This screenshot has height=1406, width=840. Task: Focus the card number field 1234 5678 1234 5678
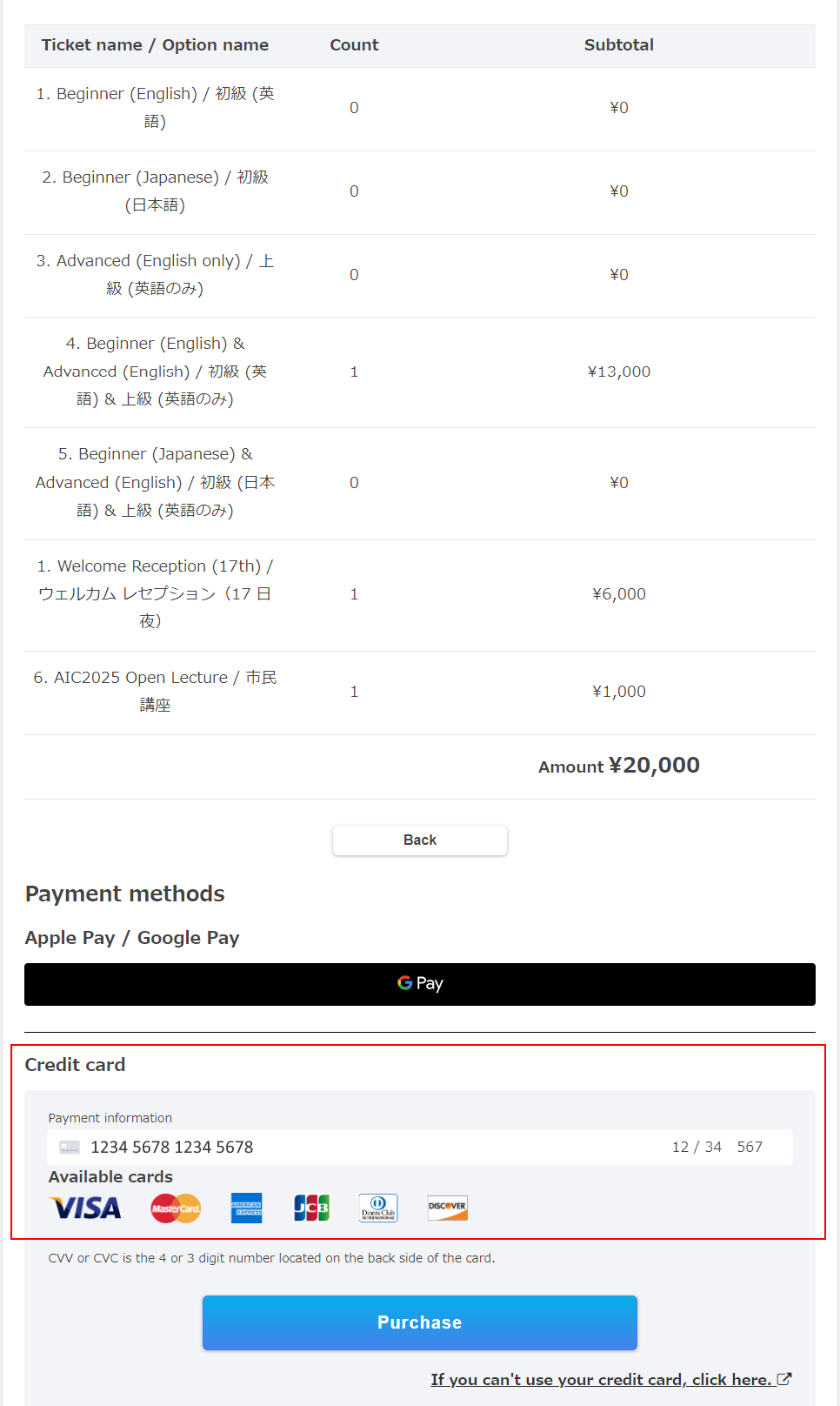pyautogui.click(x=172, y=1148)
